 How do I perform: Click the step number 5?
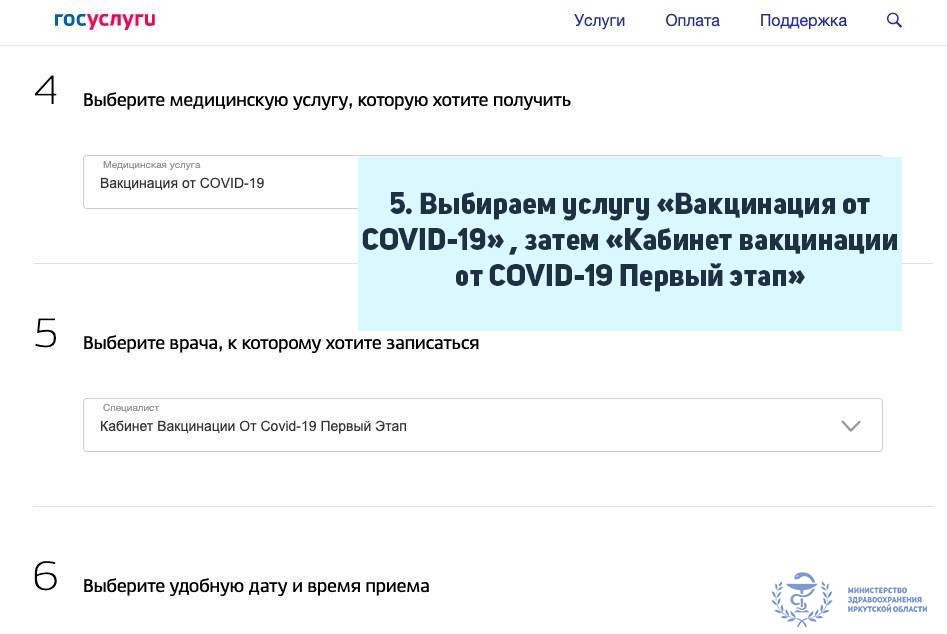[46, 334]
